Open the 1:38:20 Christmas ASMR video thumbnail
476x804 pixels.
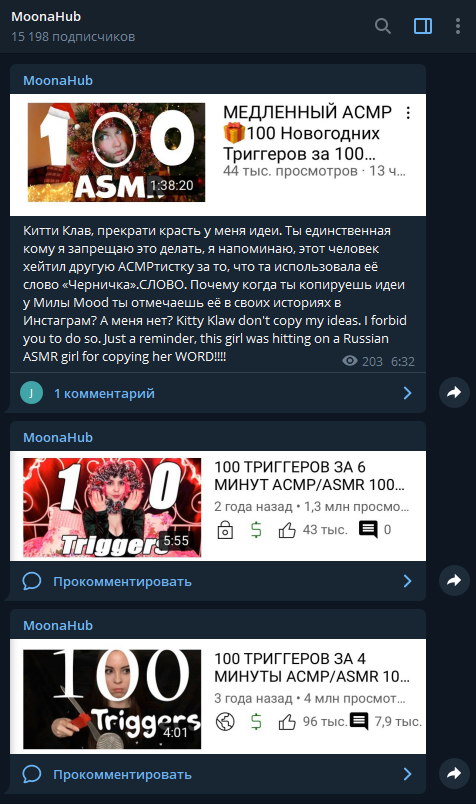click(x=116, y=152)
